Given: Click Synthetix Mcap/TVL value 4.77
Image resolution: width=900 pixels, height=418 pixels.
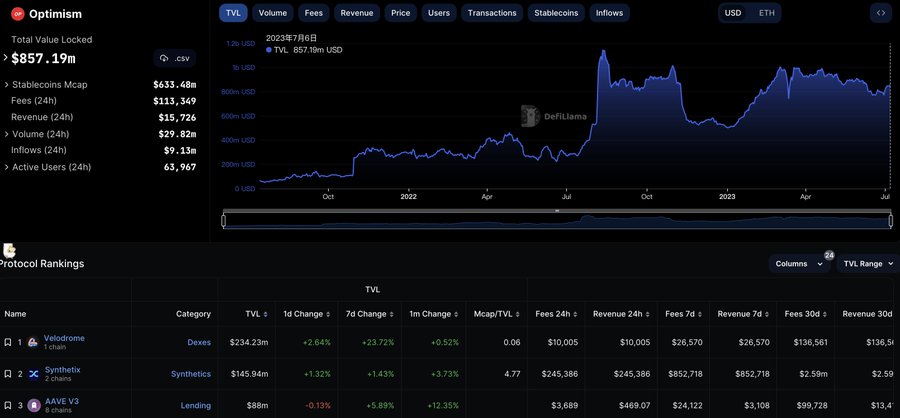Looking at the screenshot, I should pos(512,374).
